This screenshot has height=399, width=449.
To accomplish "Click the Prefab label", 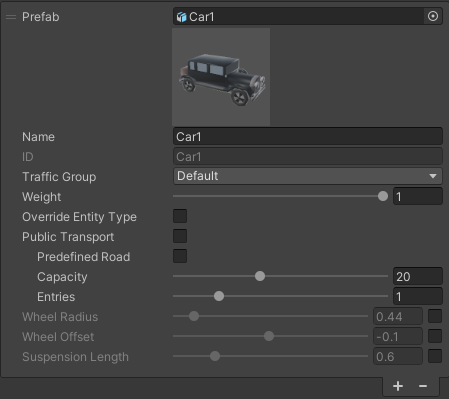I will (x=41, y=17).
